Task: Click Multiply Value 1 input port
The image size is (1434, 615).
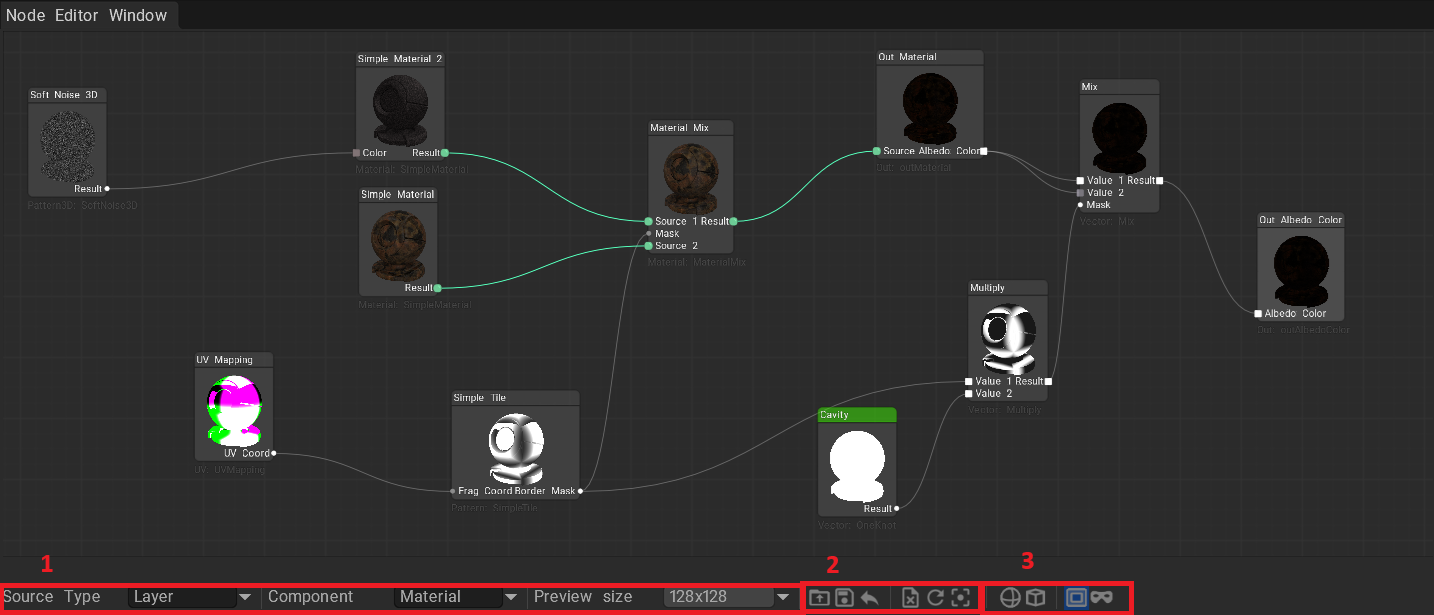Action: pos(969,381)
